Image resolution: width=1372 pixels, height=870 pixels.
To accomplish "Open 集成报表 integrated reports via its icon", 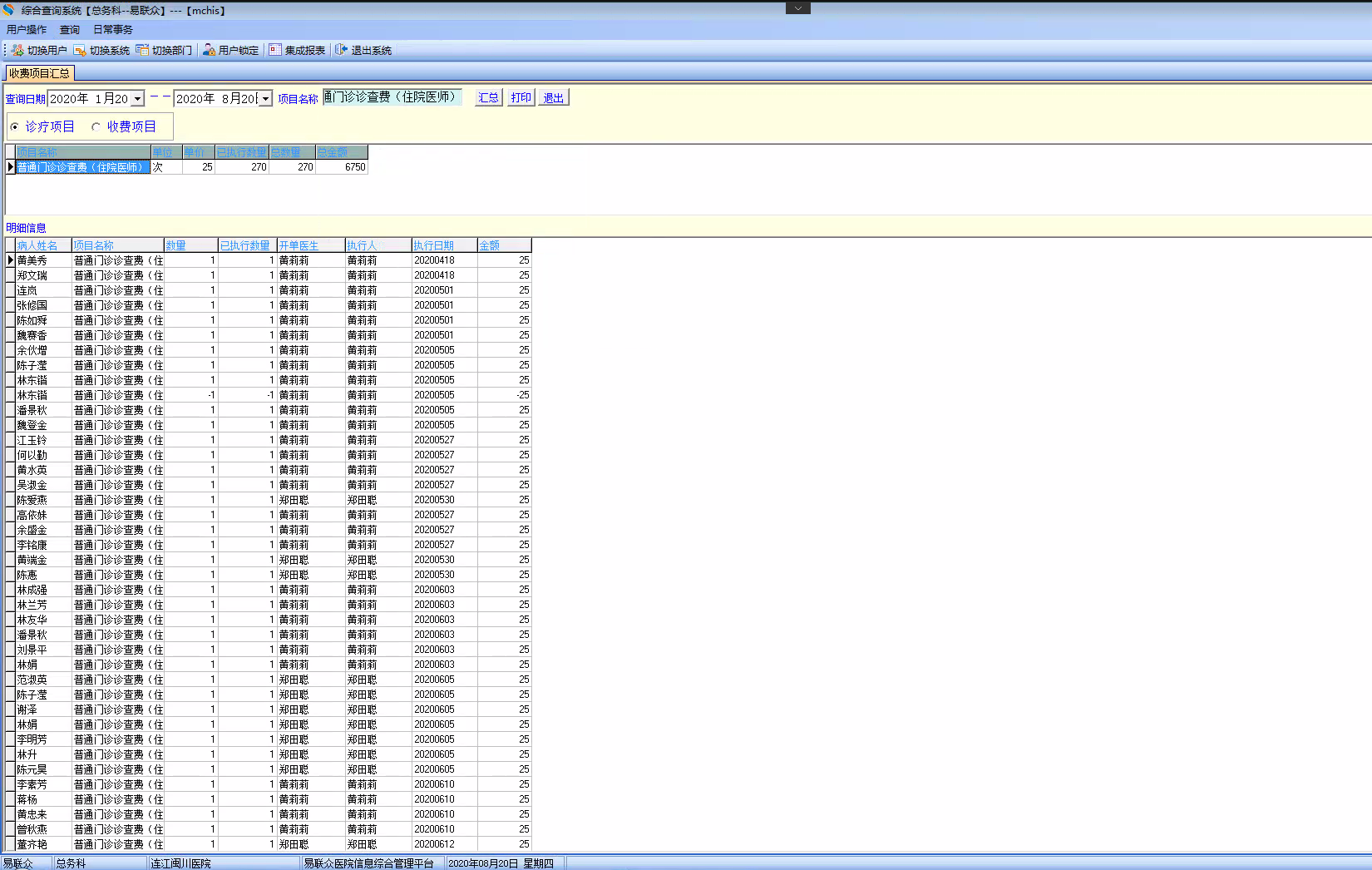I will [x=275, y=50].
